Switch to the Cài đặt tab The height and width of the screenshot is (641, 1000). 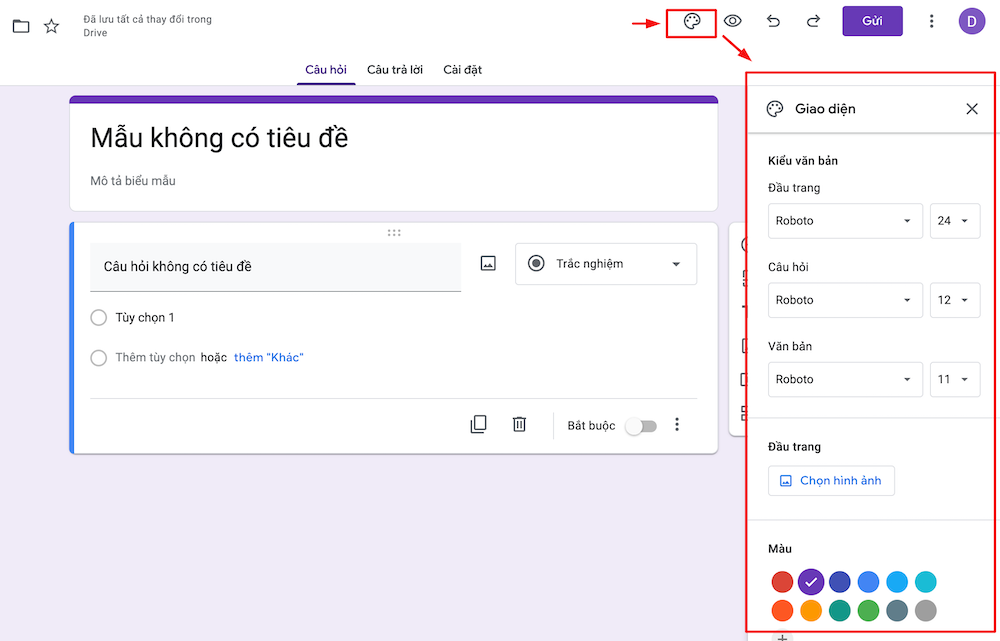[x=462, y=70]
